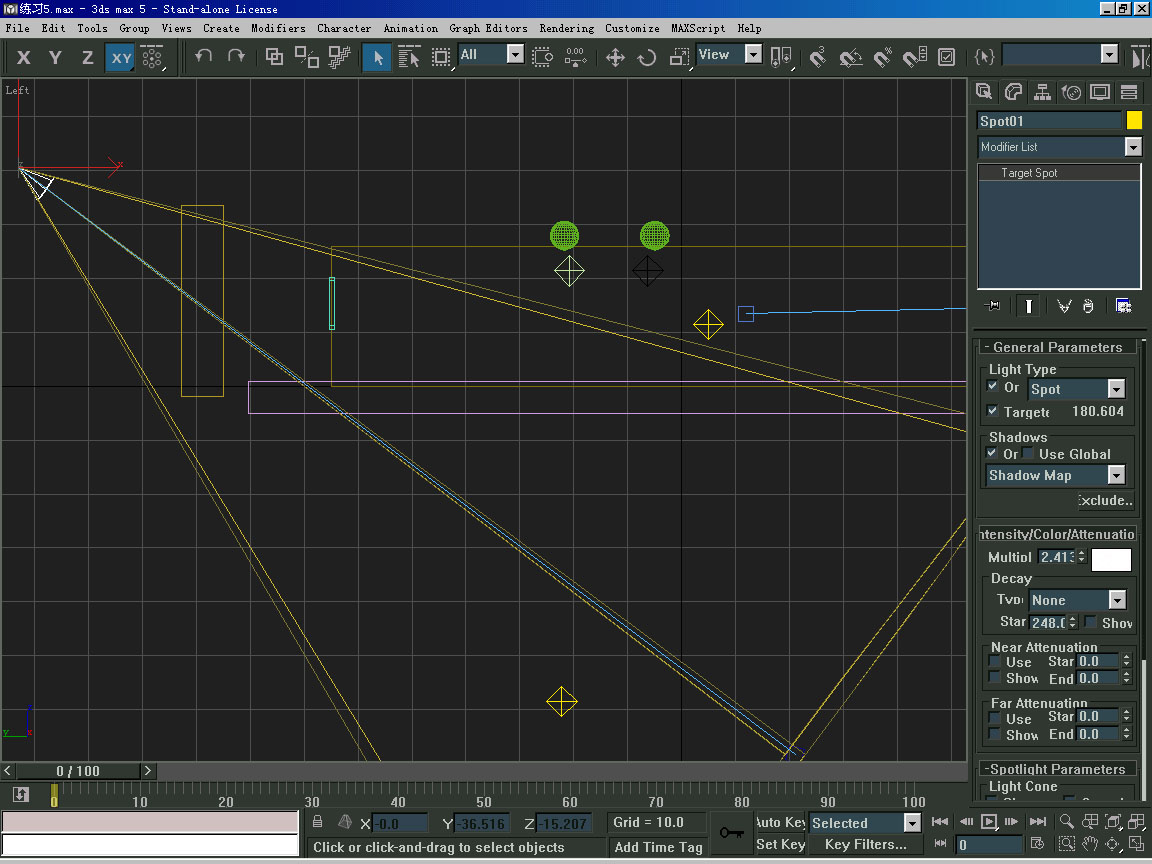This screenshot has width=1152, height=864.
Task: Open the Motion command panel tab
Action: pos(1071,92)
